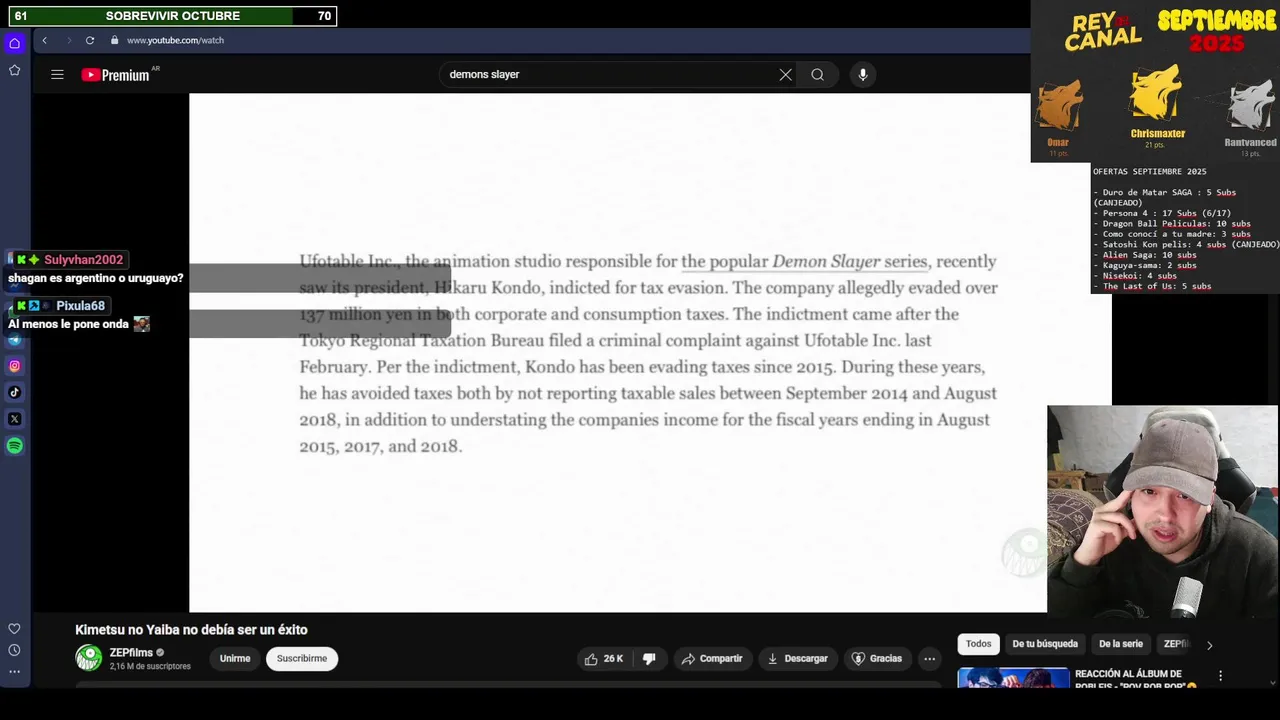Click the 'SOBREVIVIR OCTUBRE' goal progress bar

coord(172,16)
